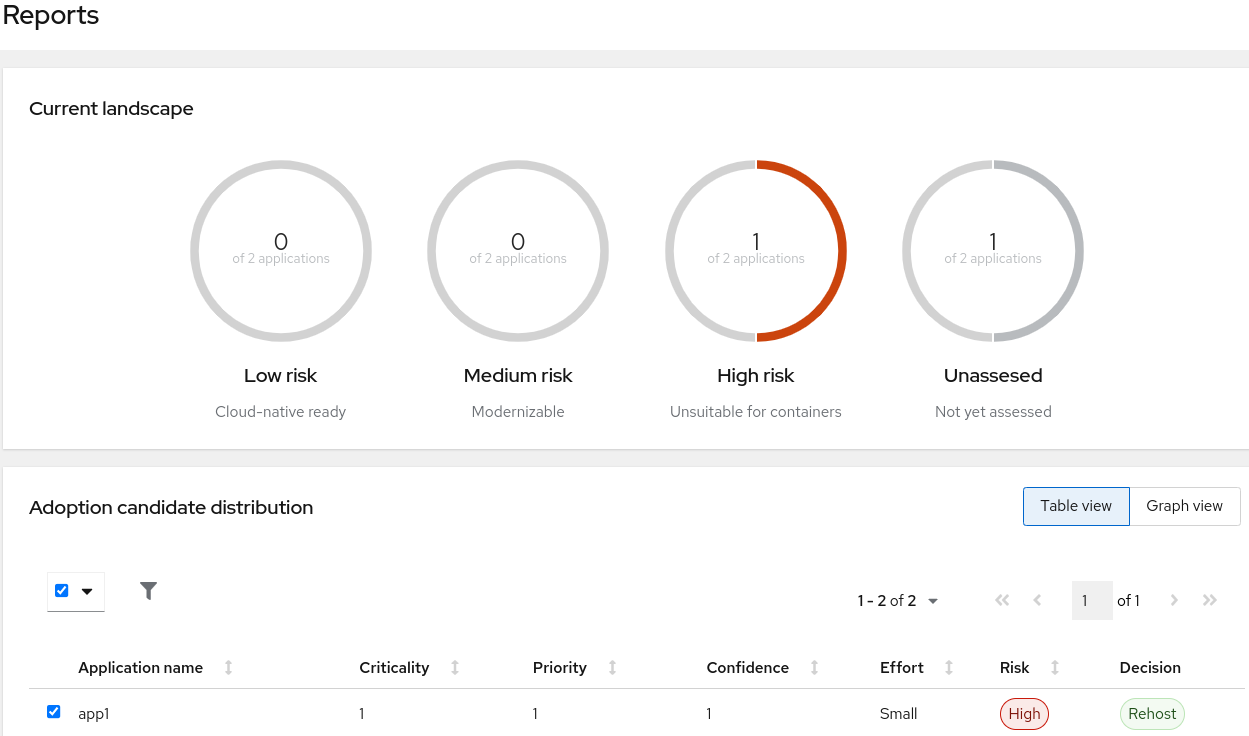This screenshot has height=736, width=1249.
Task: Uncheck the app1 row checkbox
Action: tap(54, 712)
